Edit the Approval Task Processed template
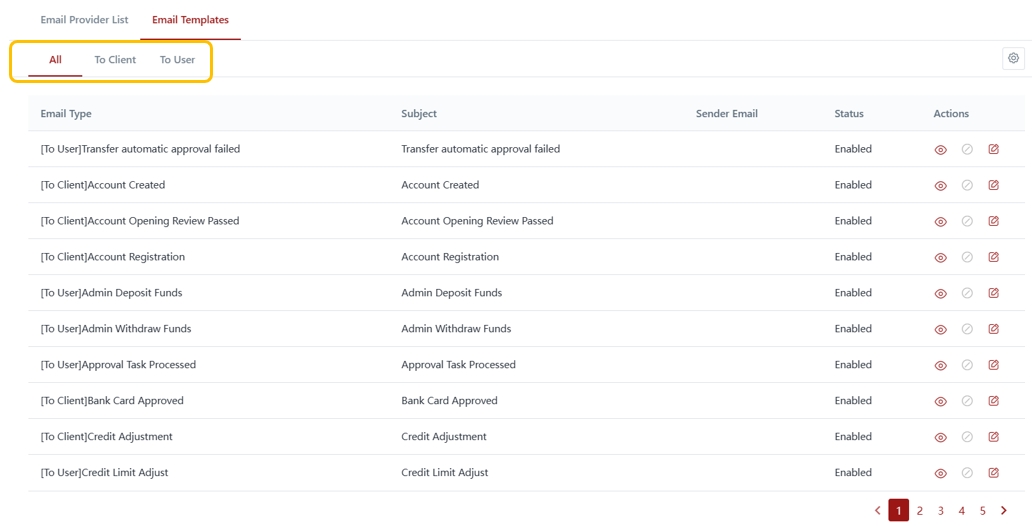The width and height of the screenshot is (1032, 526). point(993,365)
